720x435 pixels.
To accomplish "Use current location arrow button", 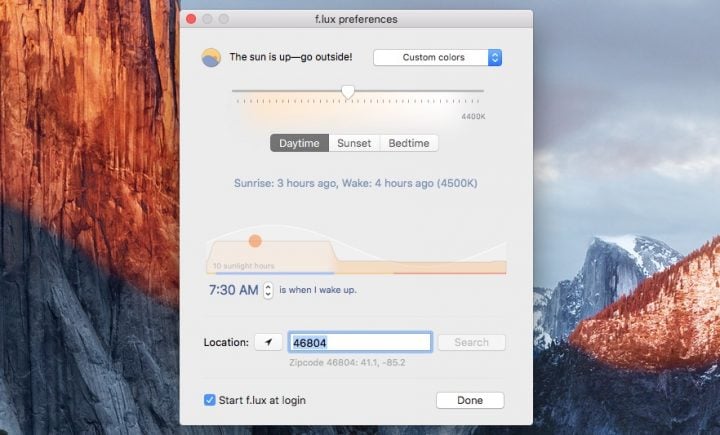I will 268,342.
